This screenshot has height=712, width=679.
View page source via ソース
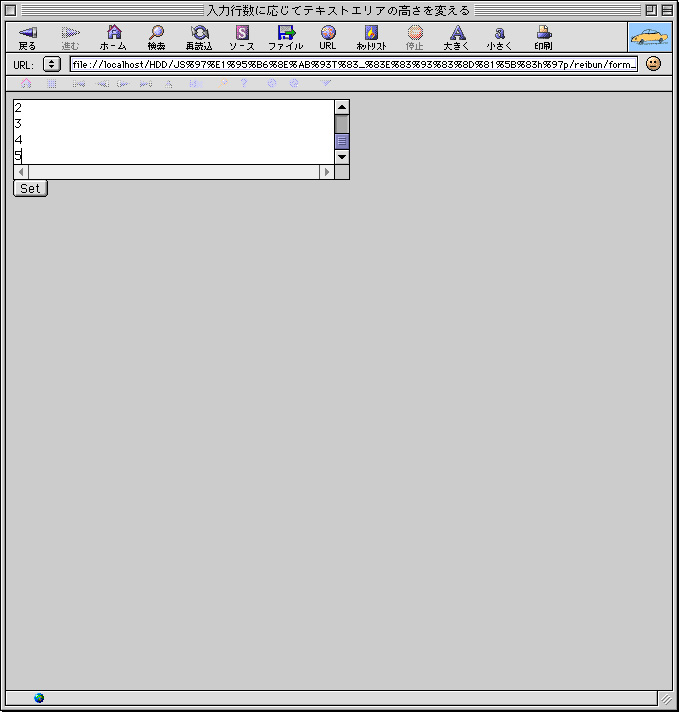click(x=242, y=37)
